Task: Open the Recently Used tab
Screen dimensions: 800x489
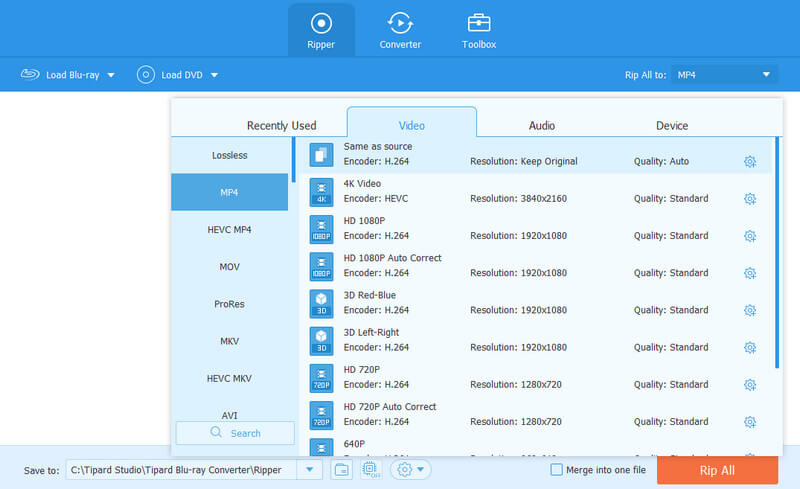Action: pos(281,125)
